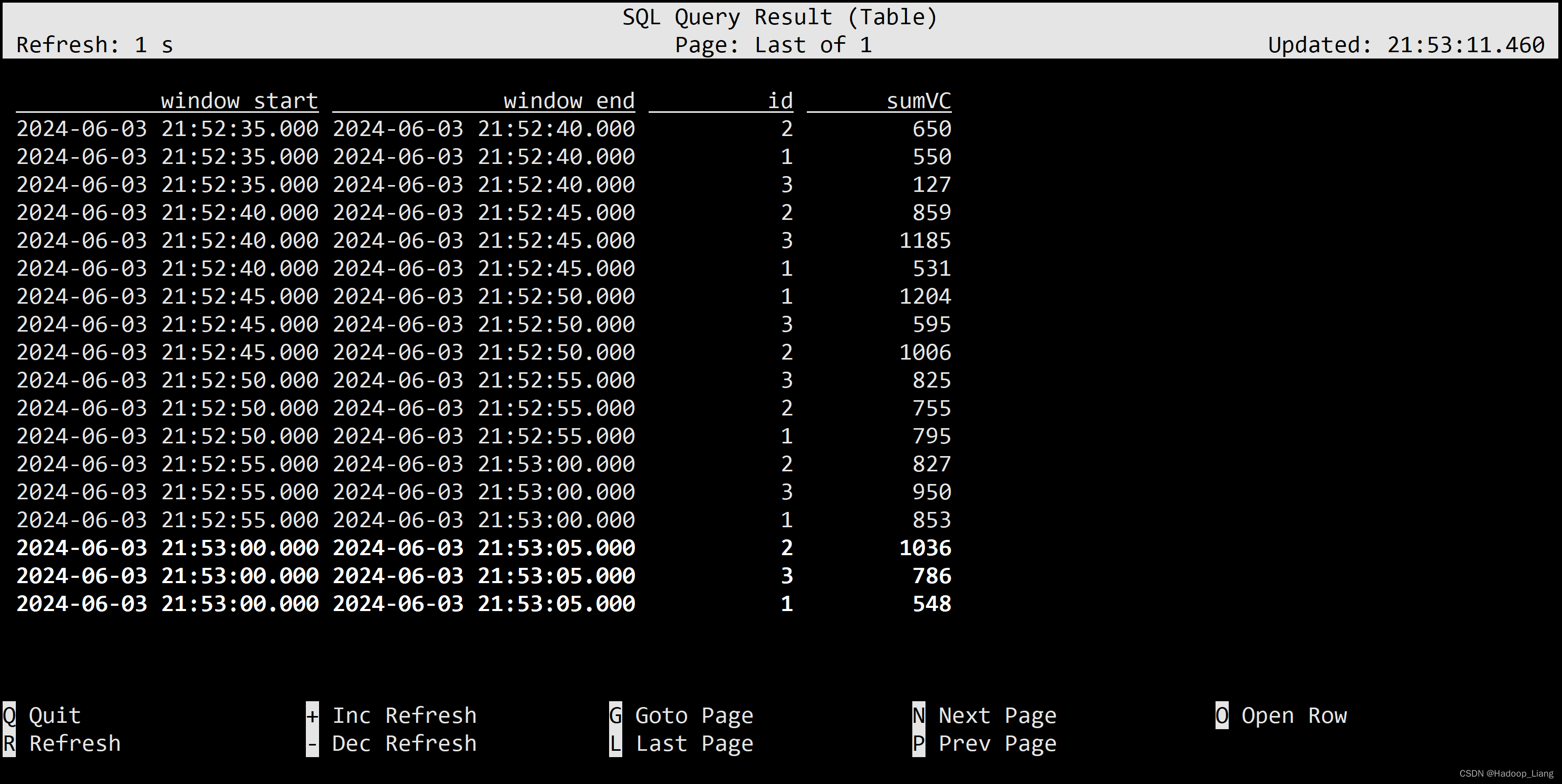Click the window_end column header

pos(569,101)
